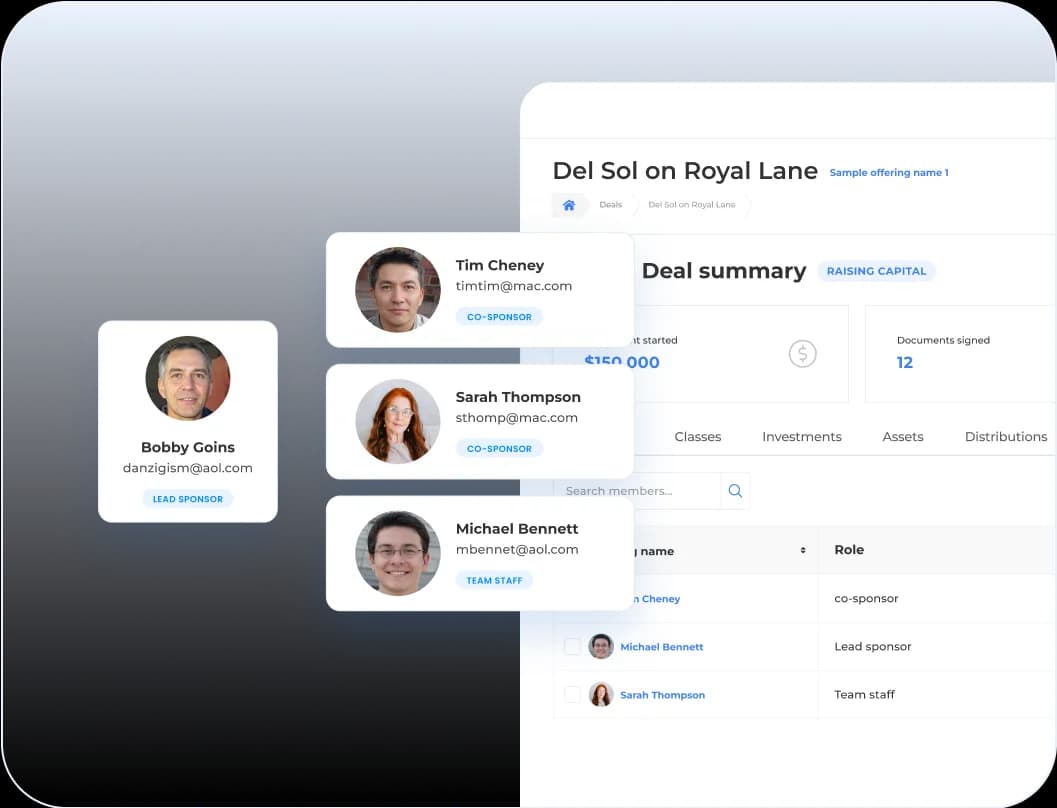Click Michael Bennett's small avatar in table
1057x808 pixels.
[x=601, y=647]
